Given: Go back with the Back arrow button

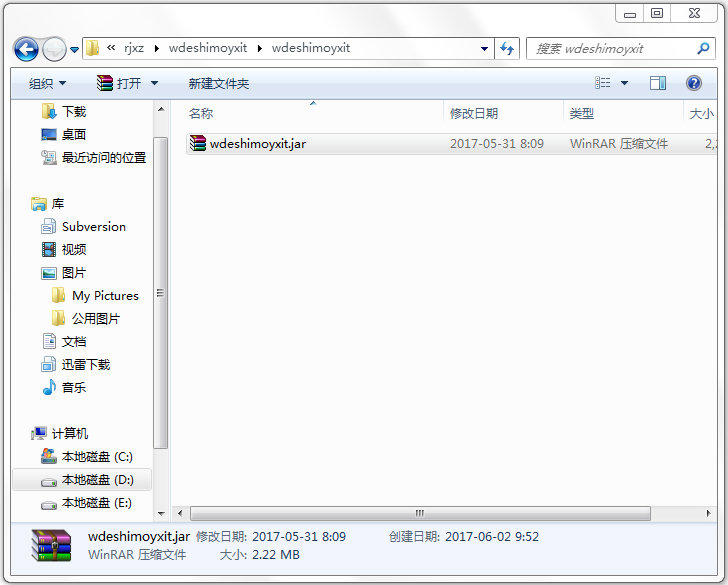Looking at the screenshot, I should 26,49.
